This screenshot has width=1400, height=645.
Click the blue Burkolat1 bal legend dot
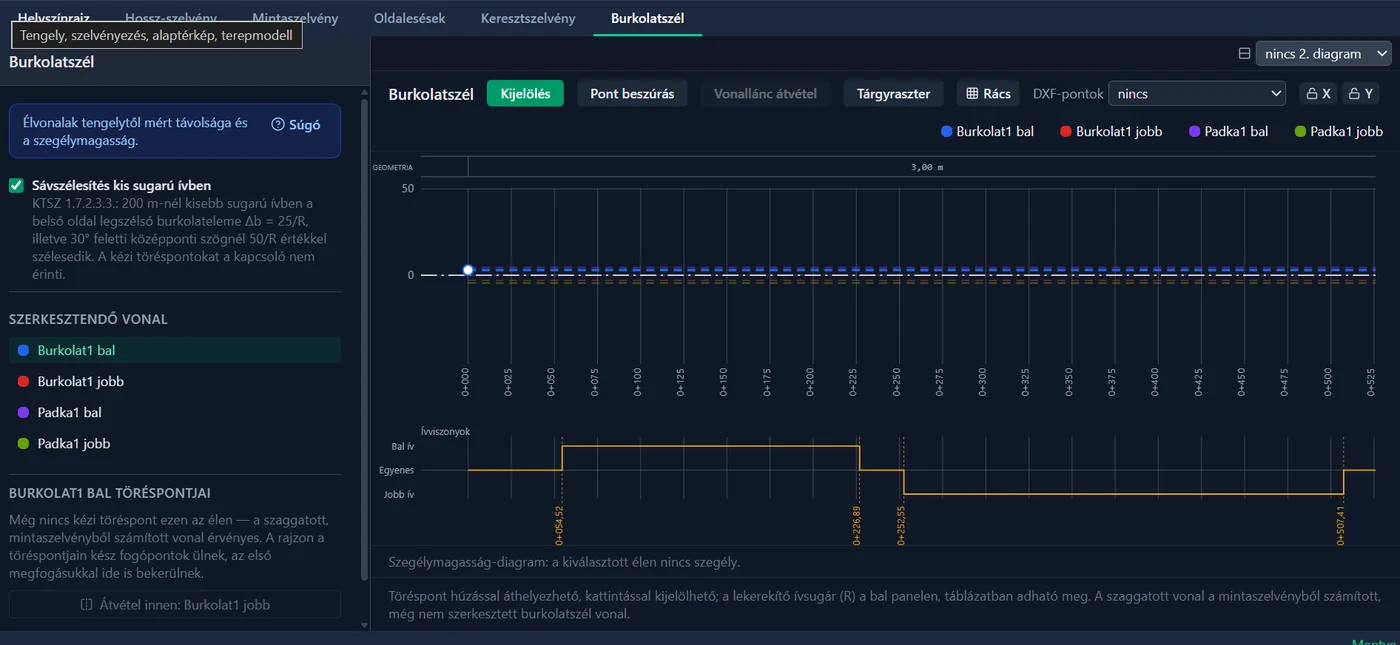(x=946, y=132)
